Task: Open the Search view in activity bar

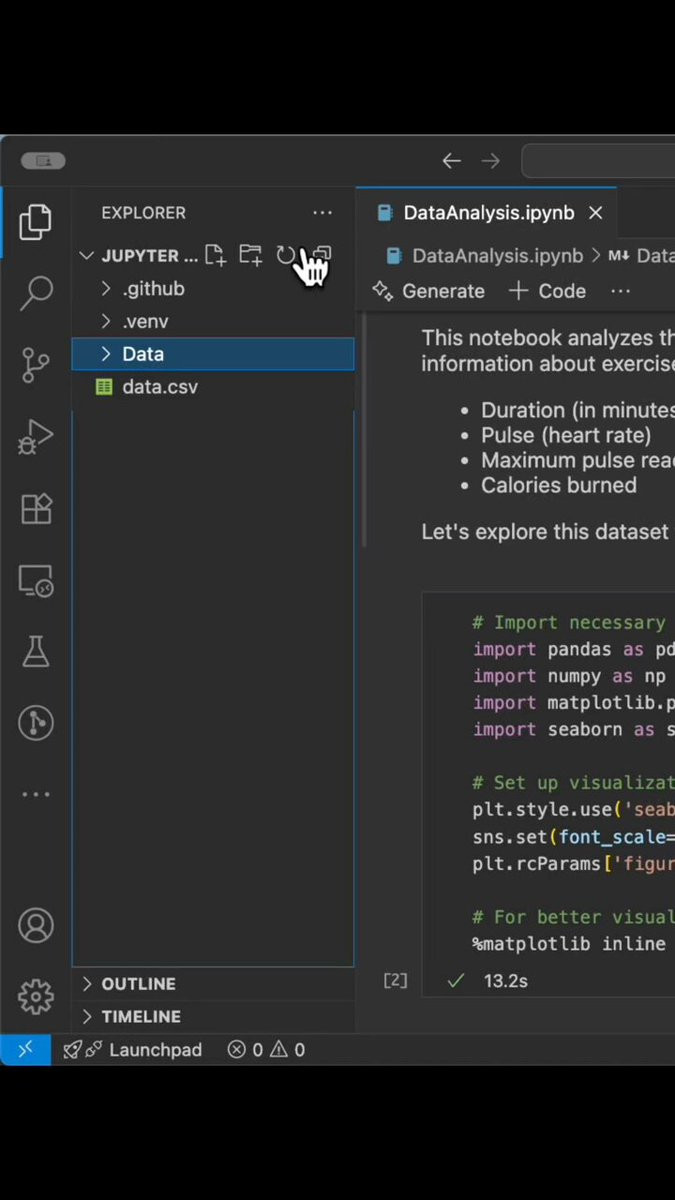Action: [36, 293]
